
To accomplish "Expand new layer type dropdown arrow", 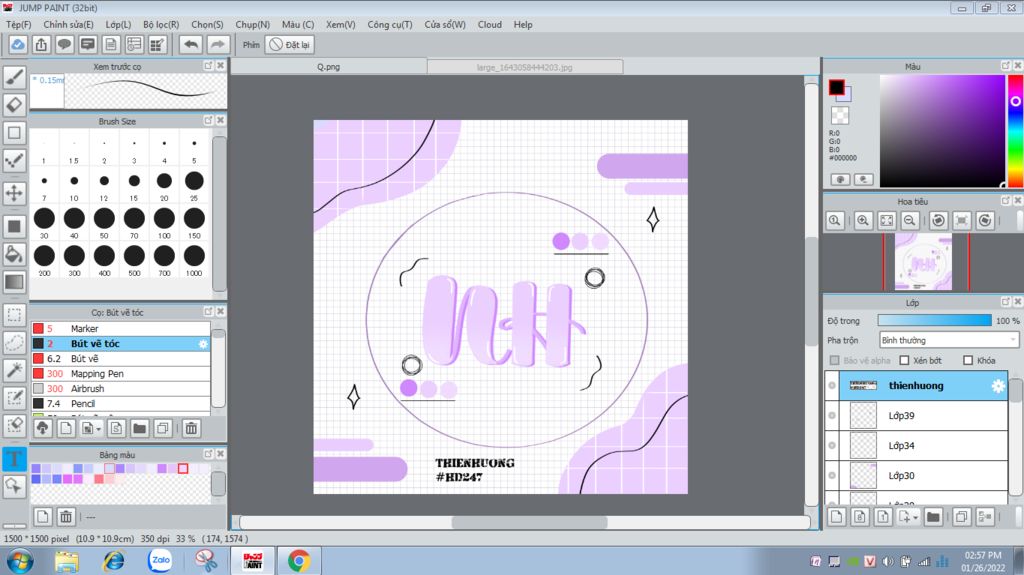I will pos(915,518).
